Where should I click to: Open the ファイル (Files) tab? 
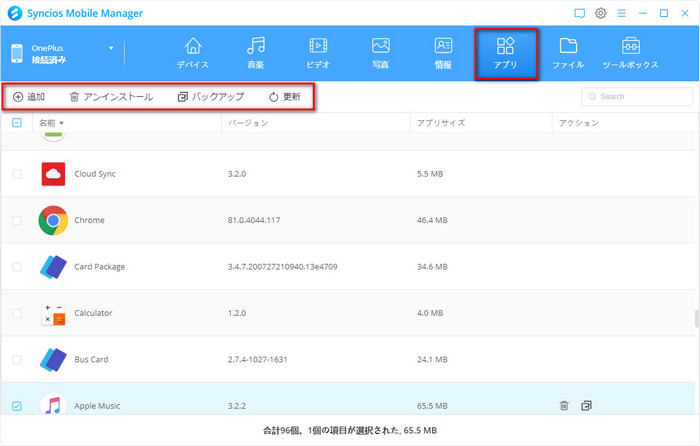click(568, 53)
